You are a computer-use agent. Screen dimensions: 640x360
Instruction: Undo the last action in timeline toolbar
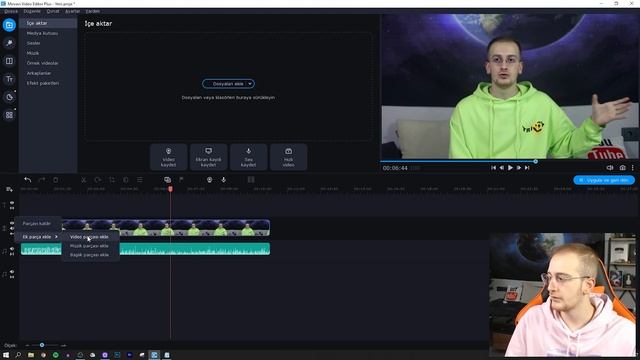[x=27, y=180]
